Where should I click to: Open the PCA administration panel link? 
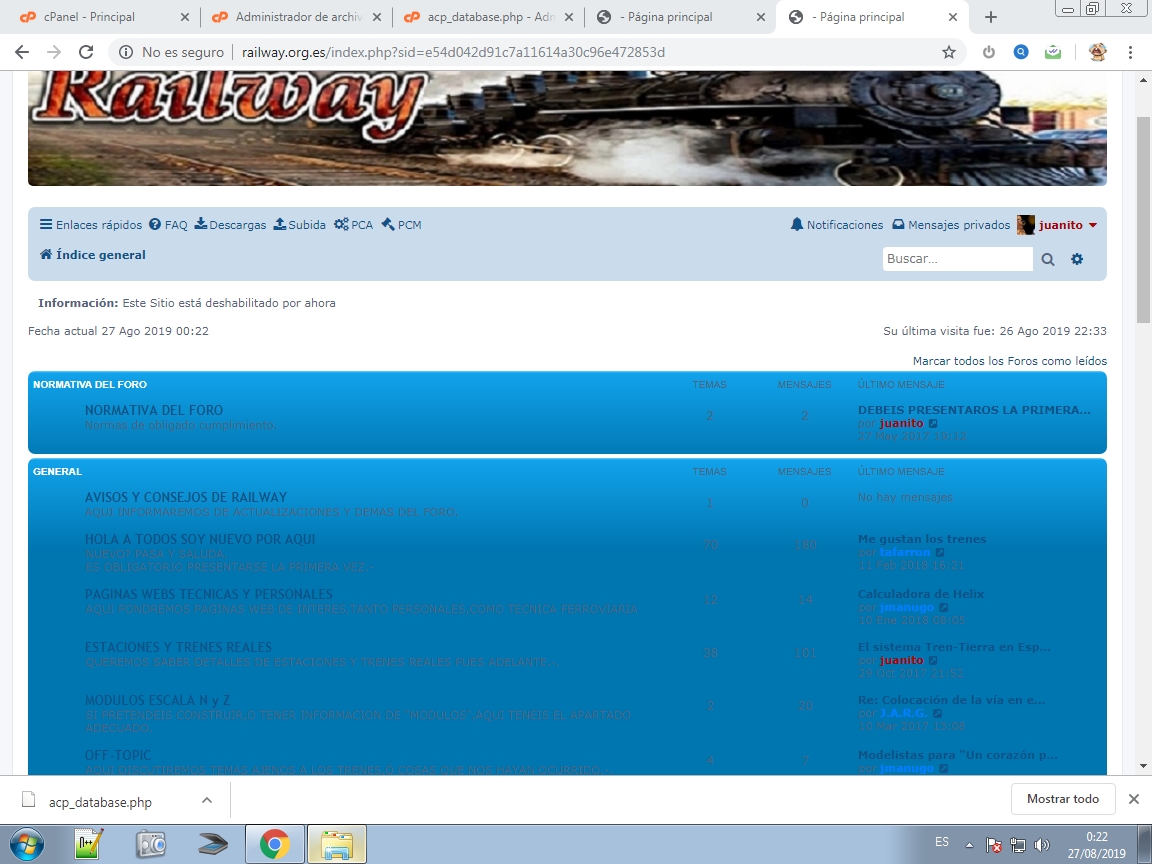[x=353, y=225]
